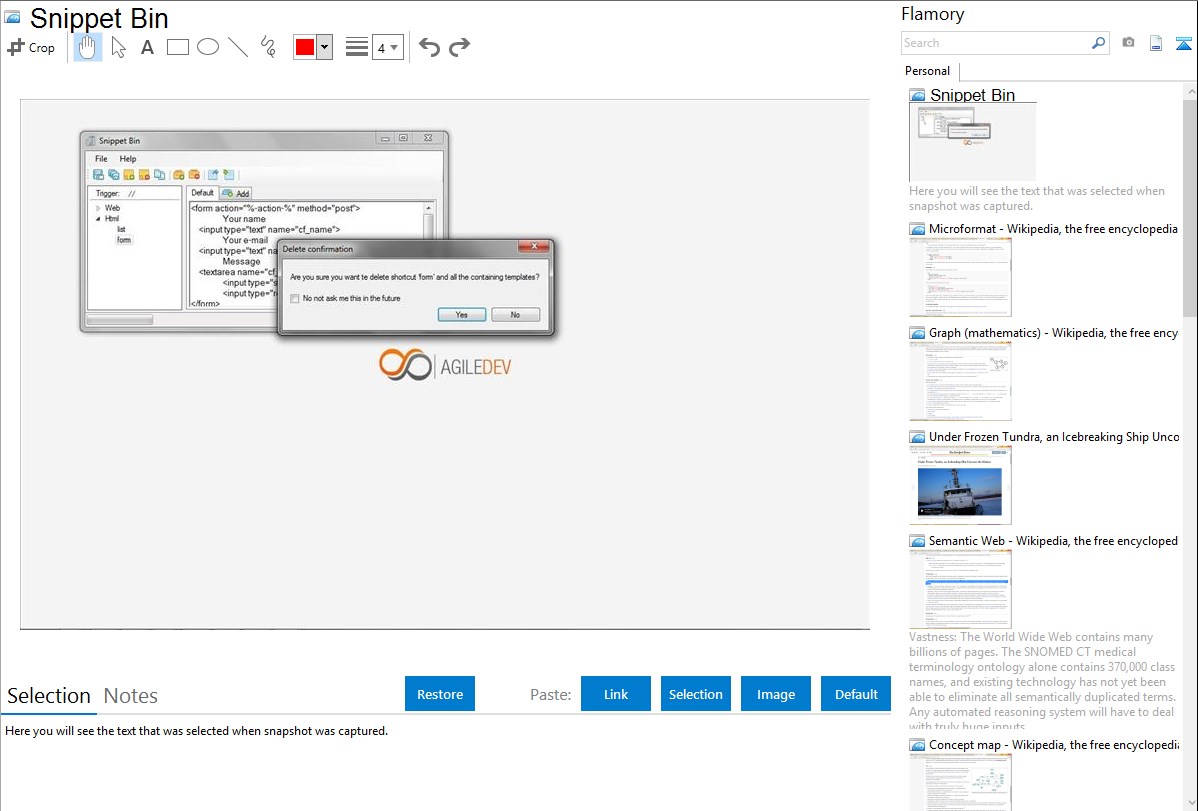The image size is (1198, 811).
Task: Click the blue icon next to the page icon
Action: pos(1183,43)
